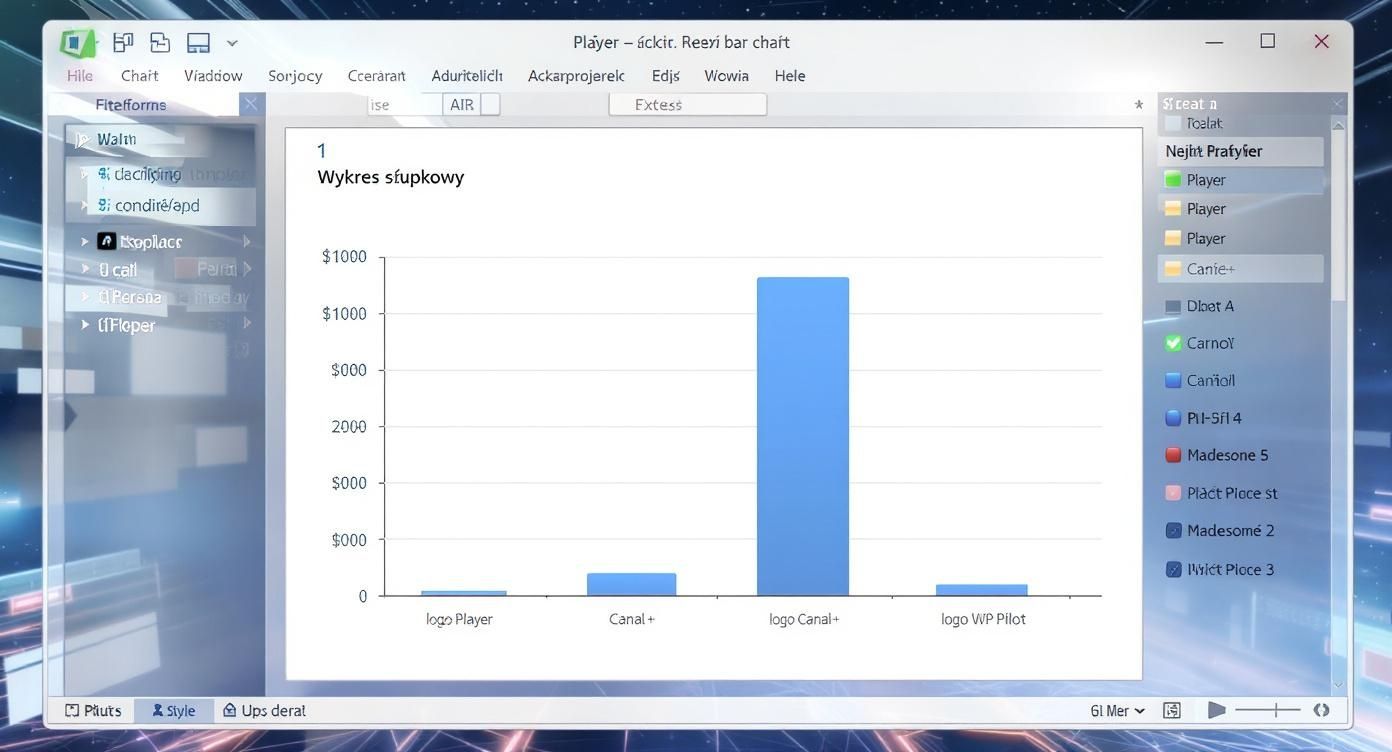Viewport: 1392px width, 752px height.
Task: Click the tallest bar for logo Canal+
Action: coord(803,437)
